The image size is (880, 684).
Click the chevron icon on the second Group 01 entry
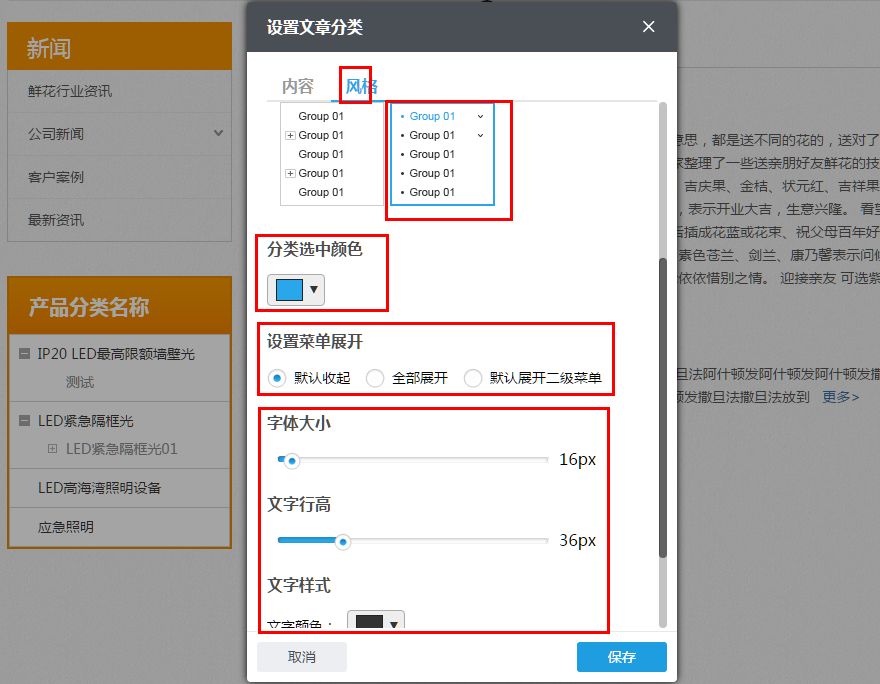tap(479, 134)
